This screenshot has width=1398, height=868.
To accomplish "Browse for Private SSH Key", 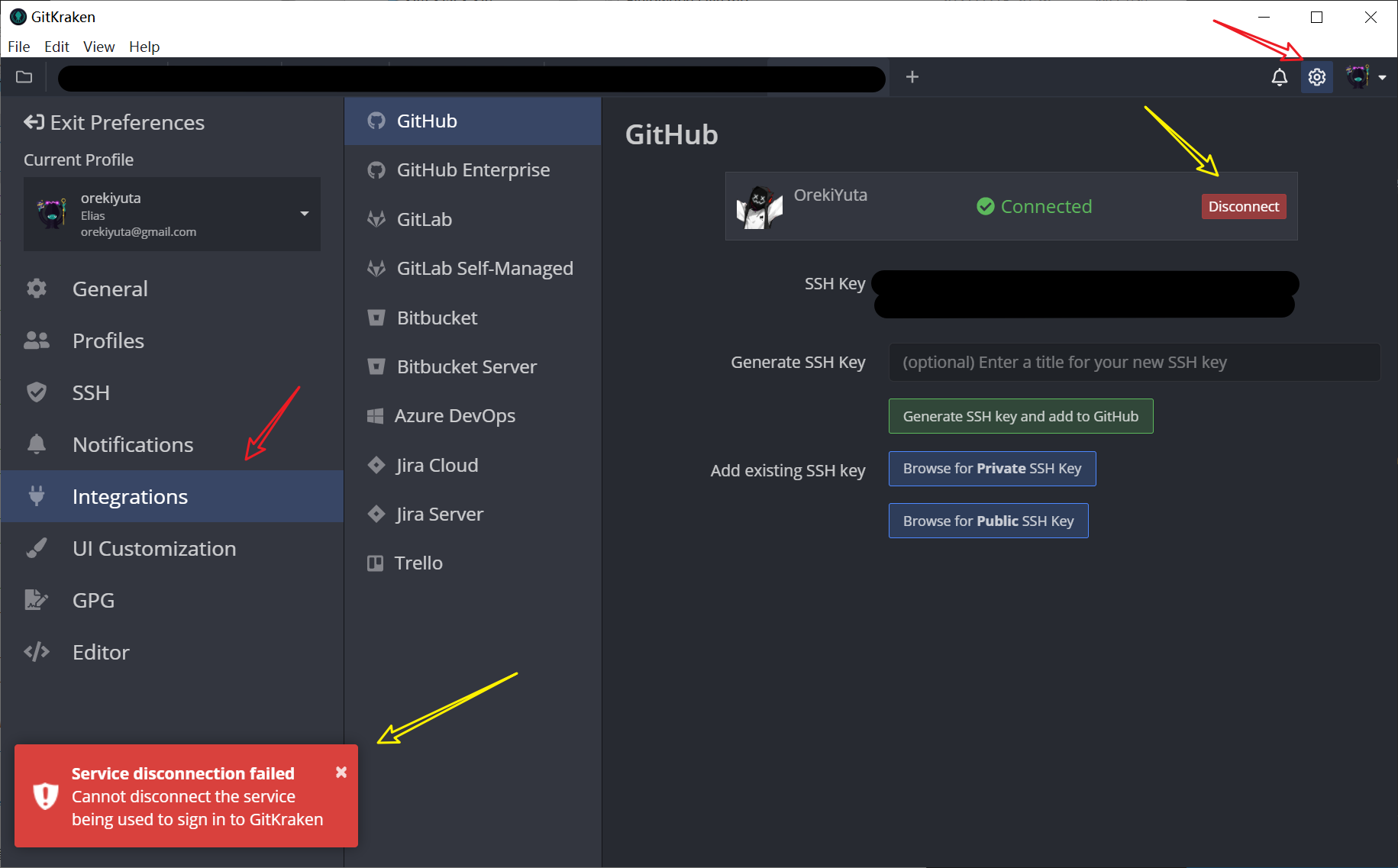I will click(992, 469).
